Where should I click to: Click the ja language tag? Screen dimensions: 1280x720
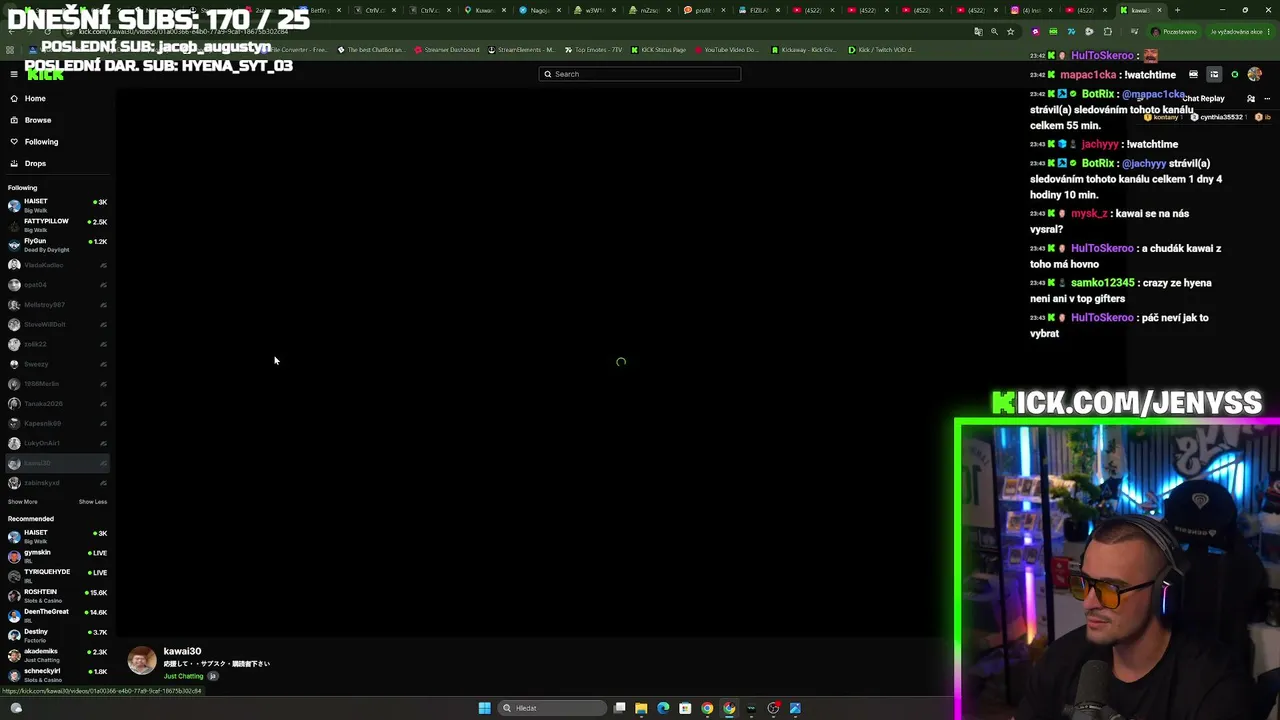(x=212, y=676)
